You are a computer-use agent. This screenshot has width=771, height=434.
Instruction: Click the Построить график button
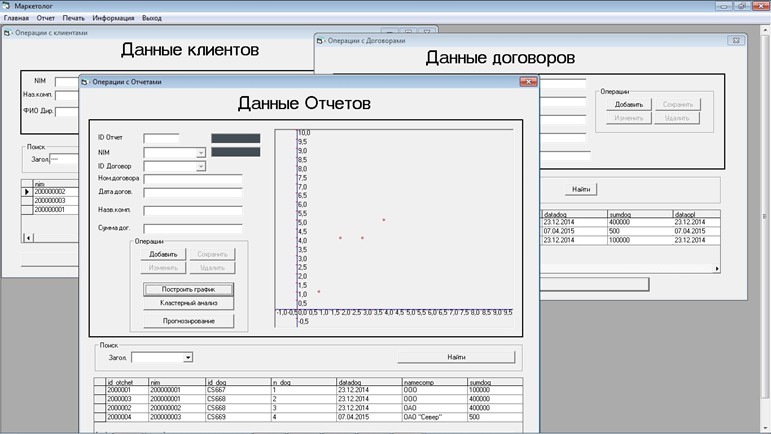click(189, 289)
